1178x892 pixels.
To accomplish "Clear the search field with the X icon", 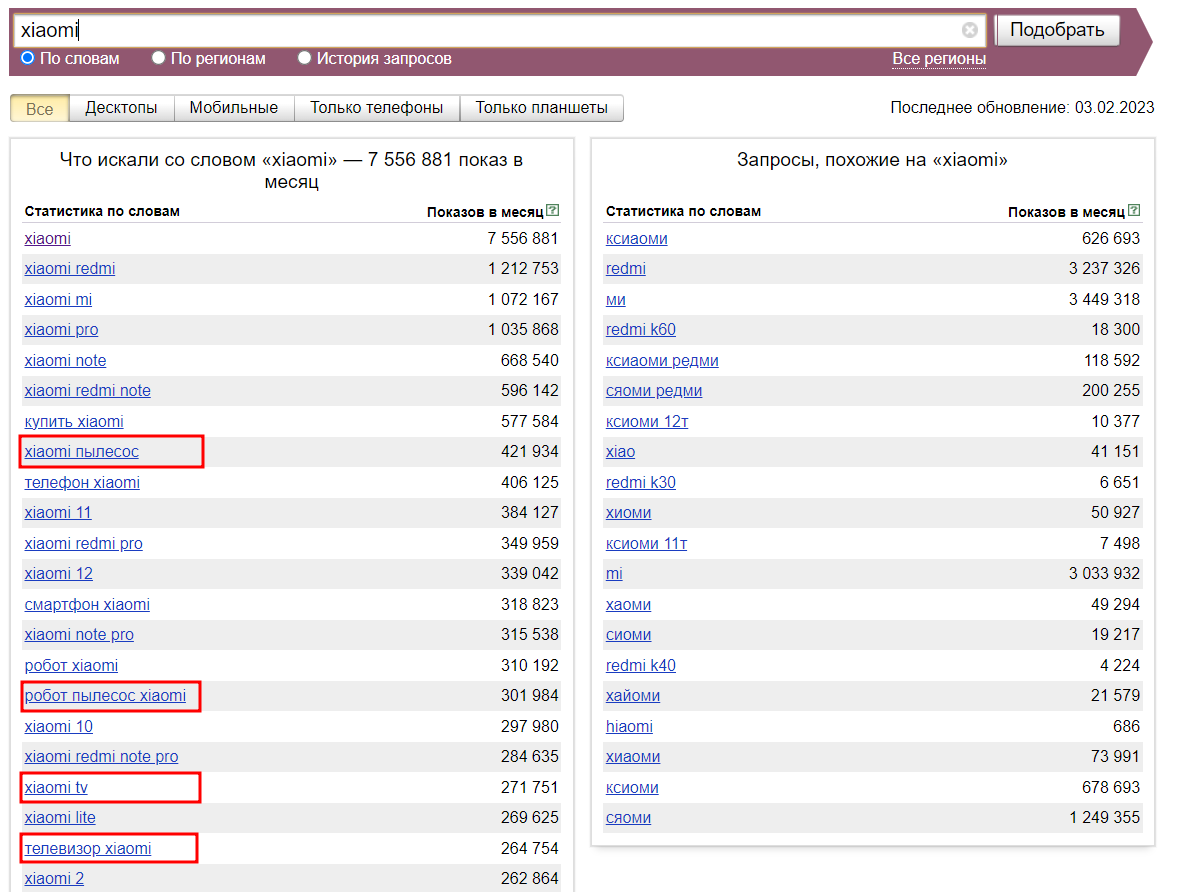I will (969, 29).
